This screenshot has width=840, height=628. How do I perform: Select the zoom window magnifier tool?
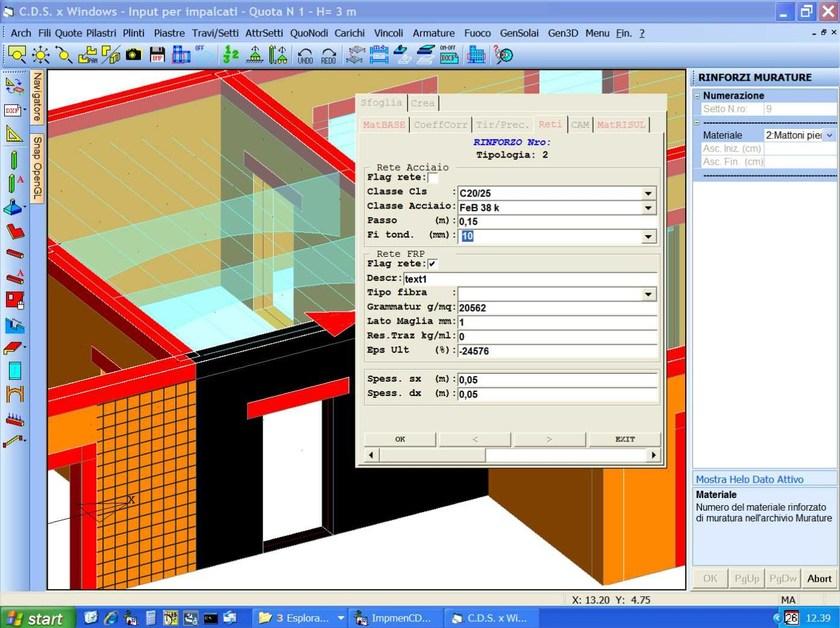click(17, 55)
